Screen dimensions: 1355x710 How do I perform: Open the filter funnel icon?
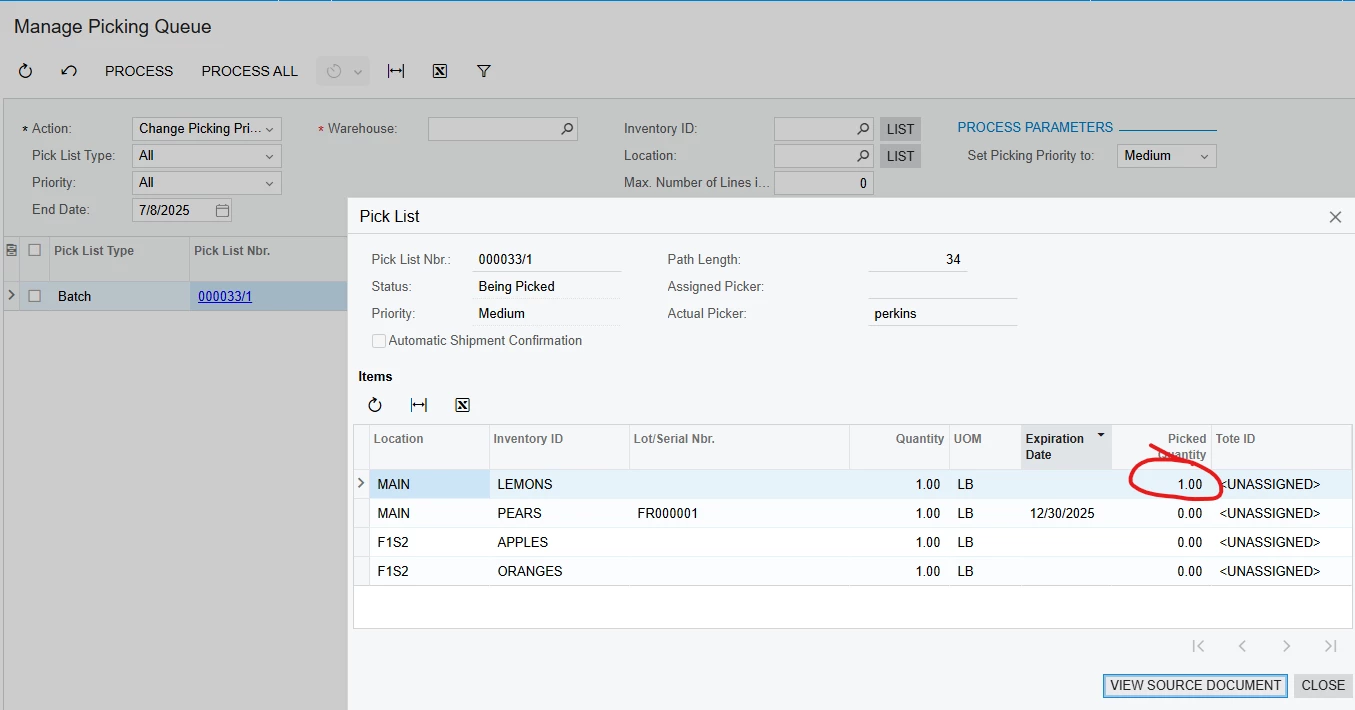[484, 71]
